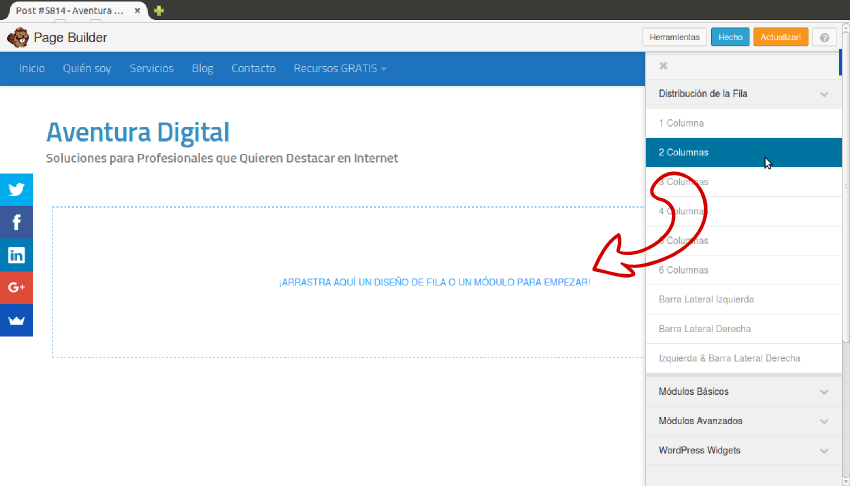
Task: Click the Page Builder beaver logo
Action: pos(17,38)
